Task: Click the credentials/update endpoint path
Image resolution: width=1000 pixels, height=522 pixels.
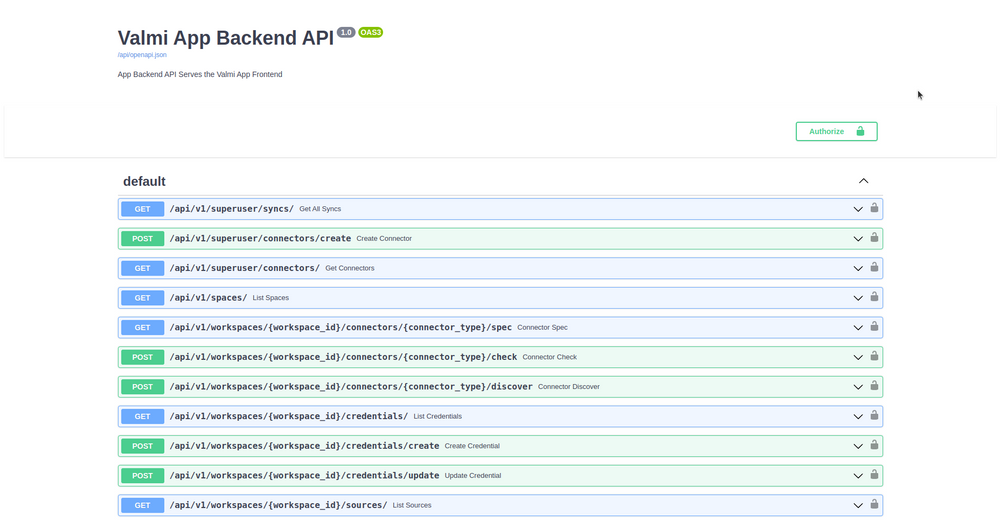Action: pos(304,475)
